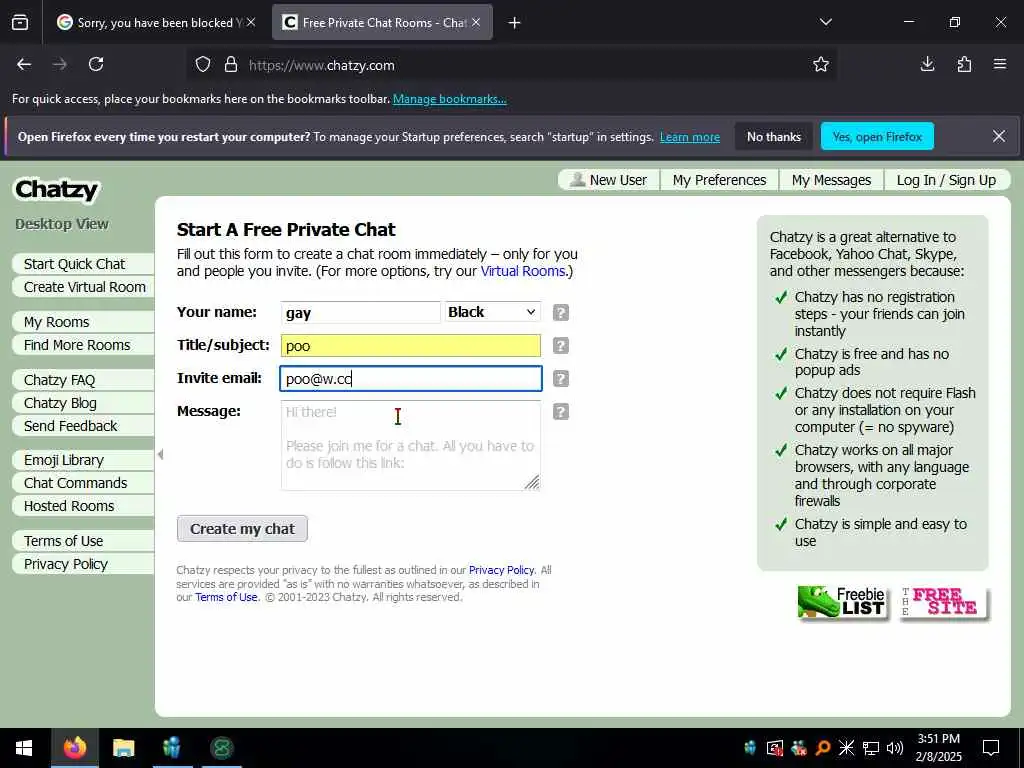
Task: Click the browser back arrow
Action: tap(24, 65)
